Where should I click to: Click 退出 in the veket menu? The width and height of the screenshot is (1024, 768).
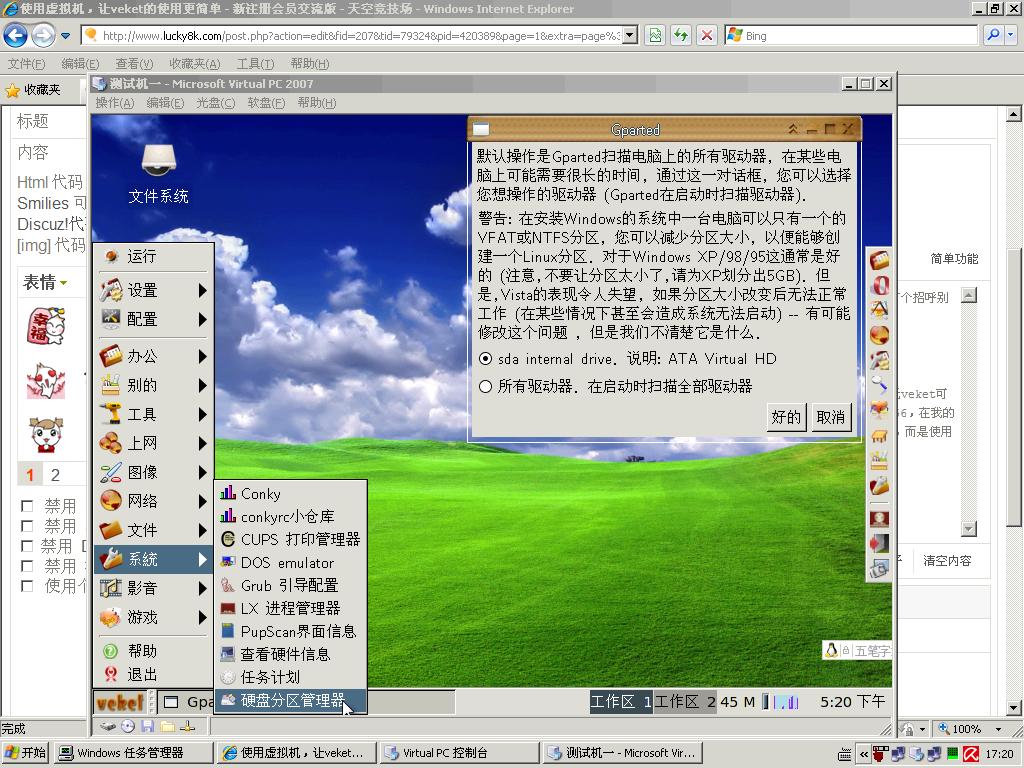(x=153, y=674)
